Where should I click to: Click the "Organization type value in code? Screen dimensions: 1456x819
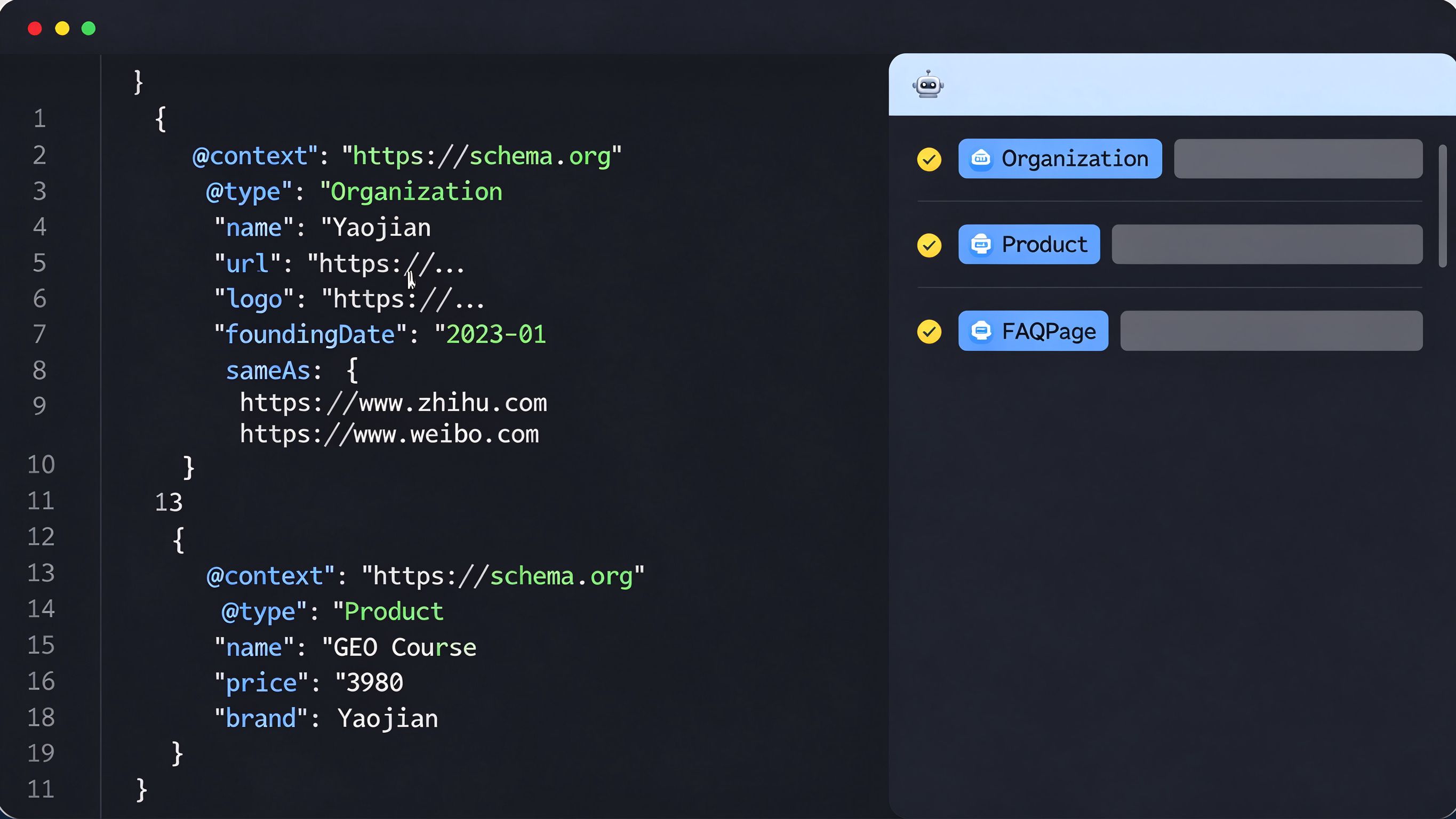point(411,192)
